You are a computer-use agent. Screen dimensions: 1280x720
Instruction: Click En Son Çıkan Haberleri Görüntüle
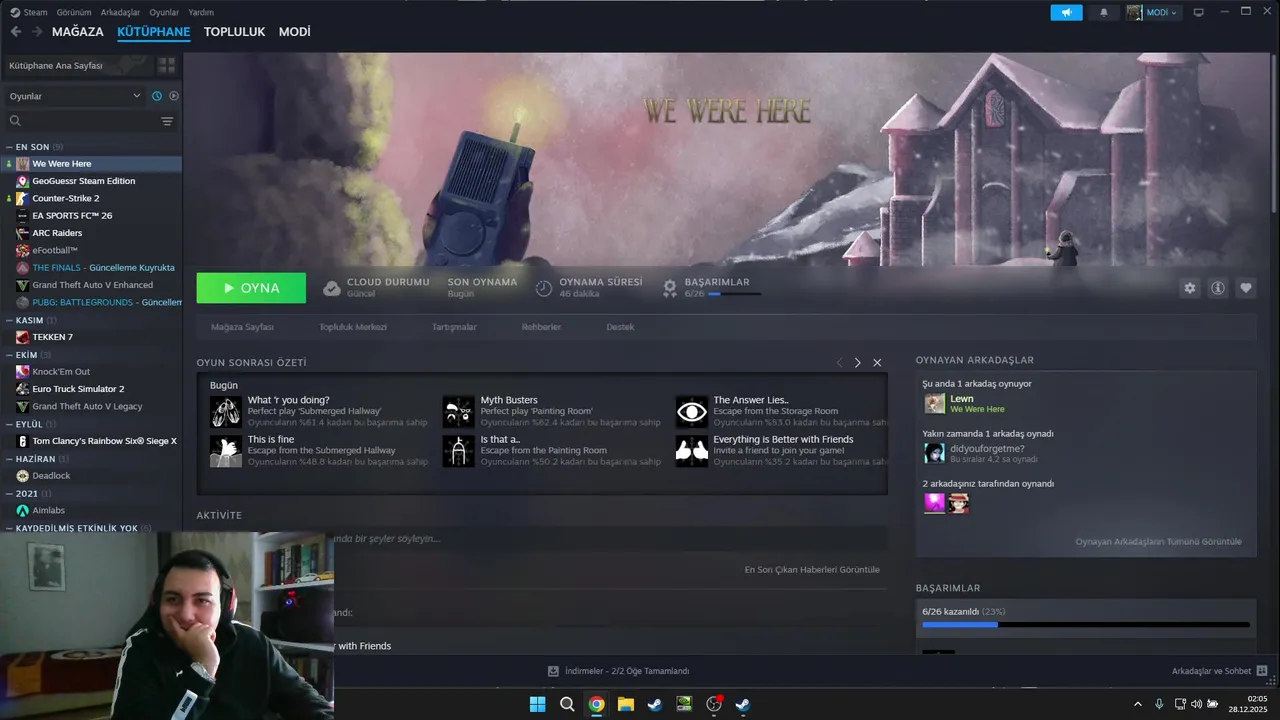tap(812, 569)
